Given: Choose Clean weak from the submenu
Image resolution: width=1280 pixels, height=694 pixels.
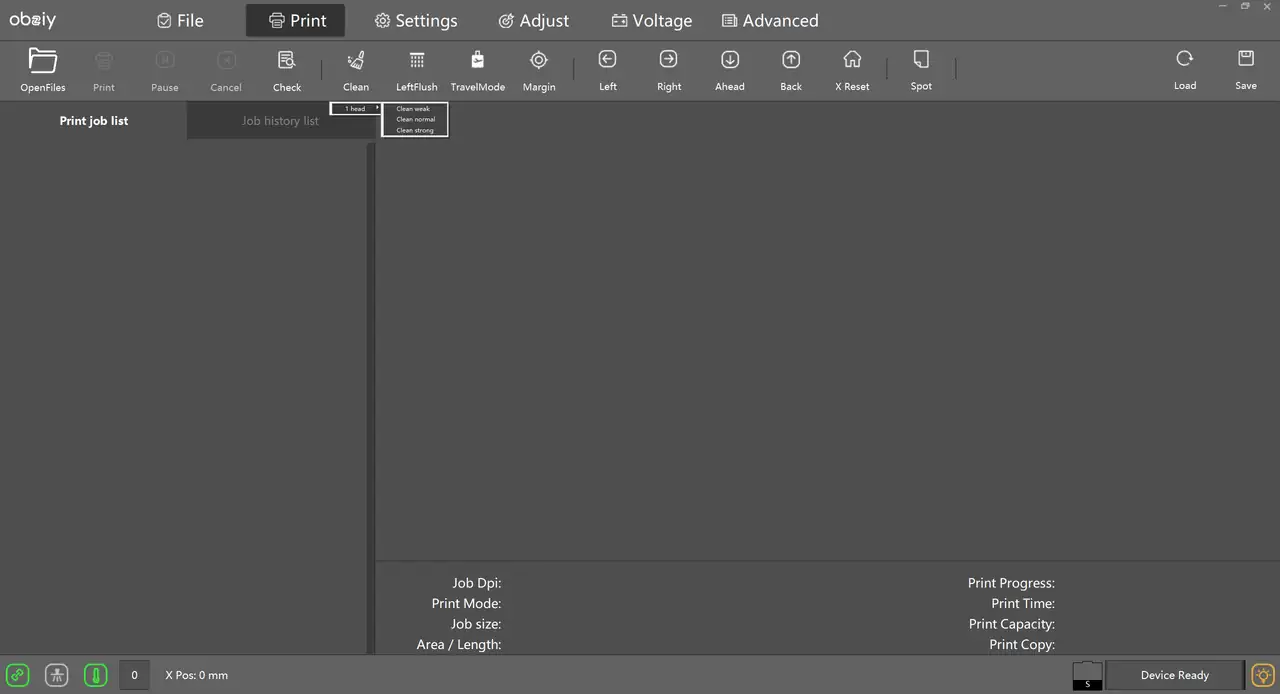Looking at the screenshot, I should tap(414, 109).
